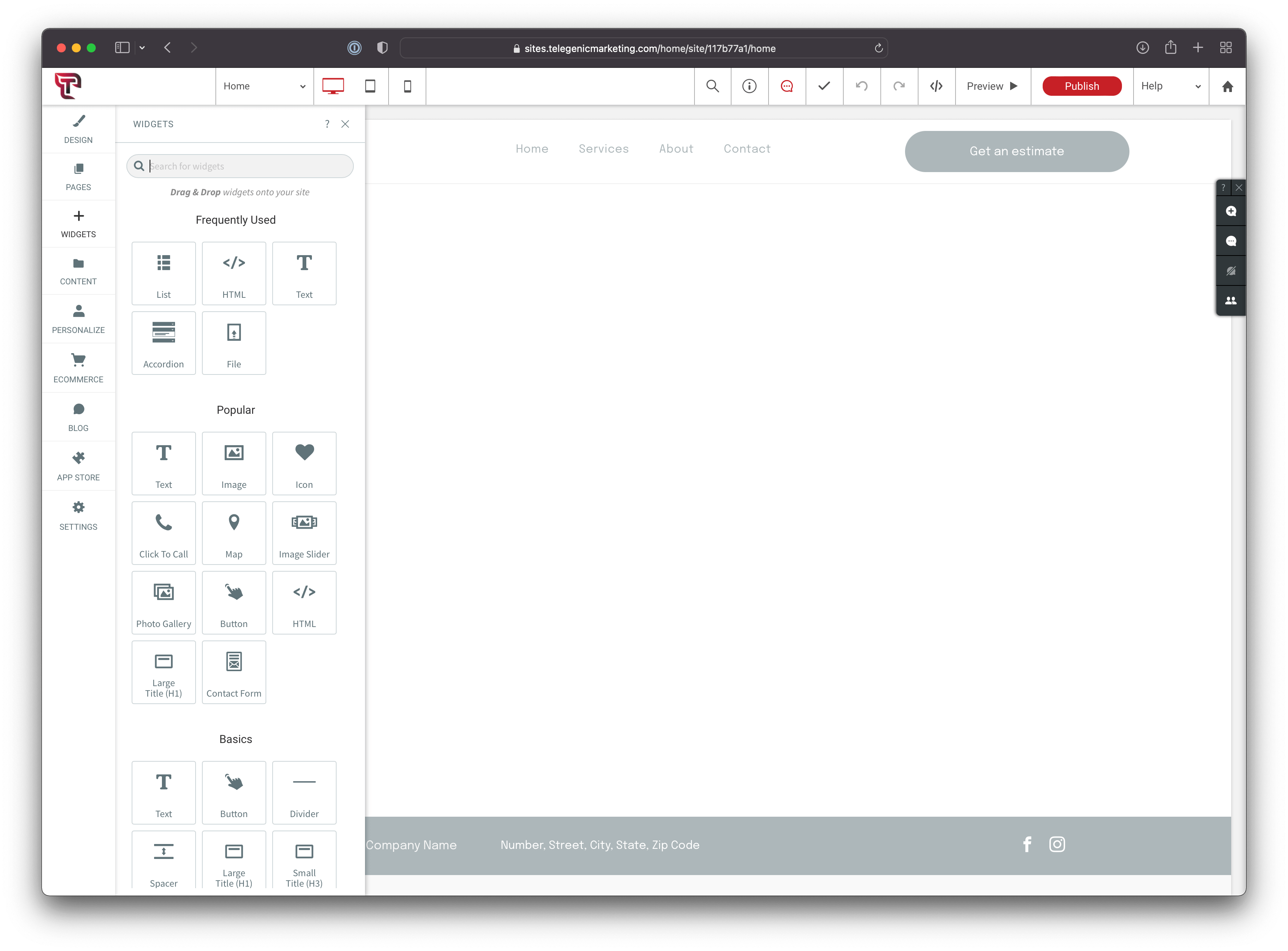Open the Home page selector dropdown

[264, 86]
